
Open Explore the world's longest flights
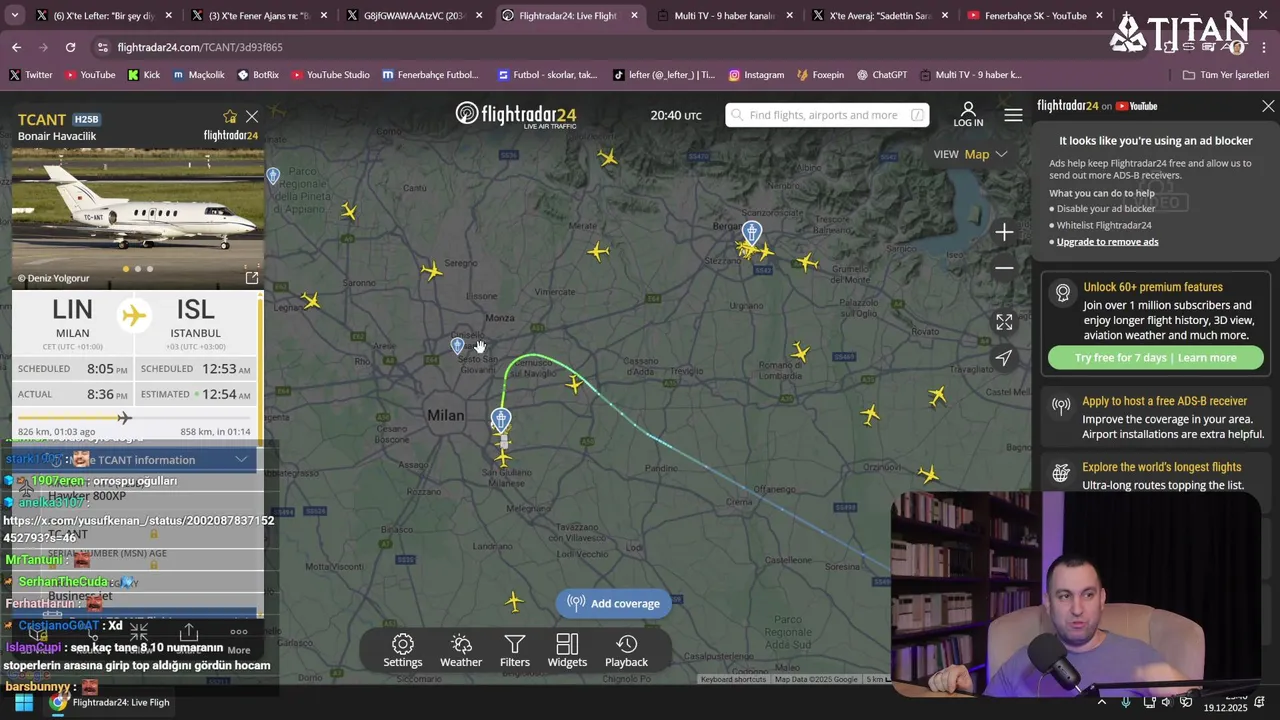1156,475
